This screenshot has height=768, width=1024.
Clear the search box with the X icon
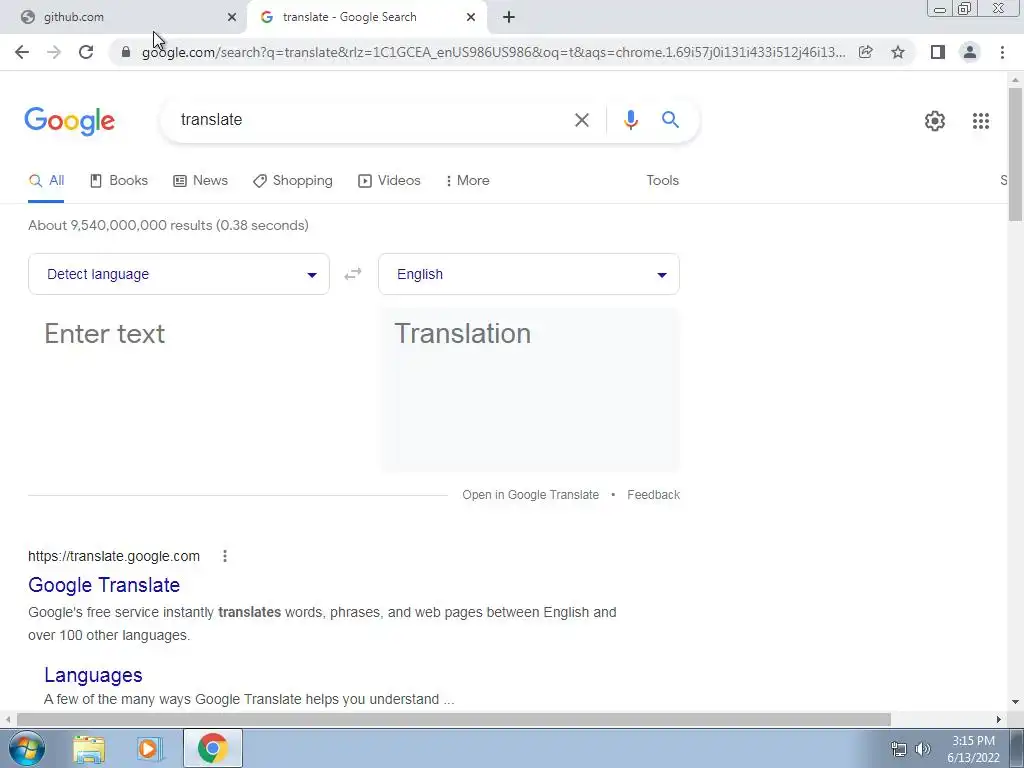pos(581,120)
